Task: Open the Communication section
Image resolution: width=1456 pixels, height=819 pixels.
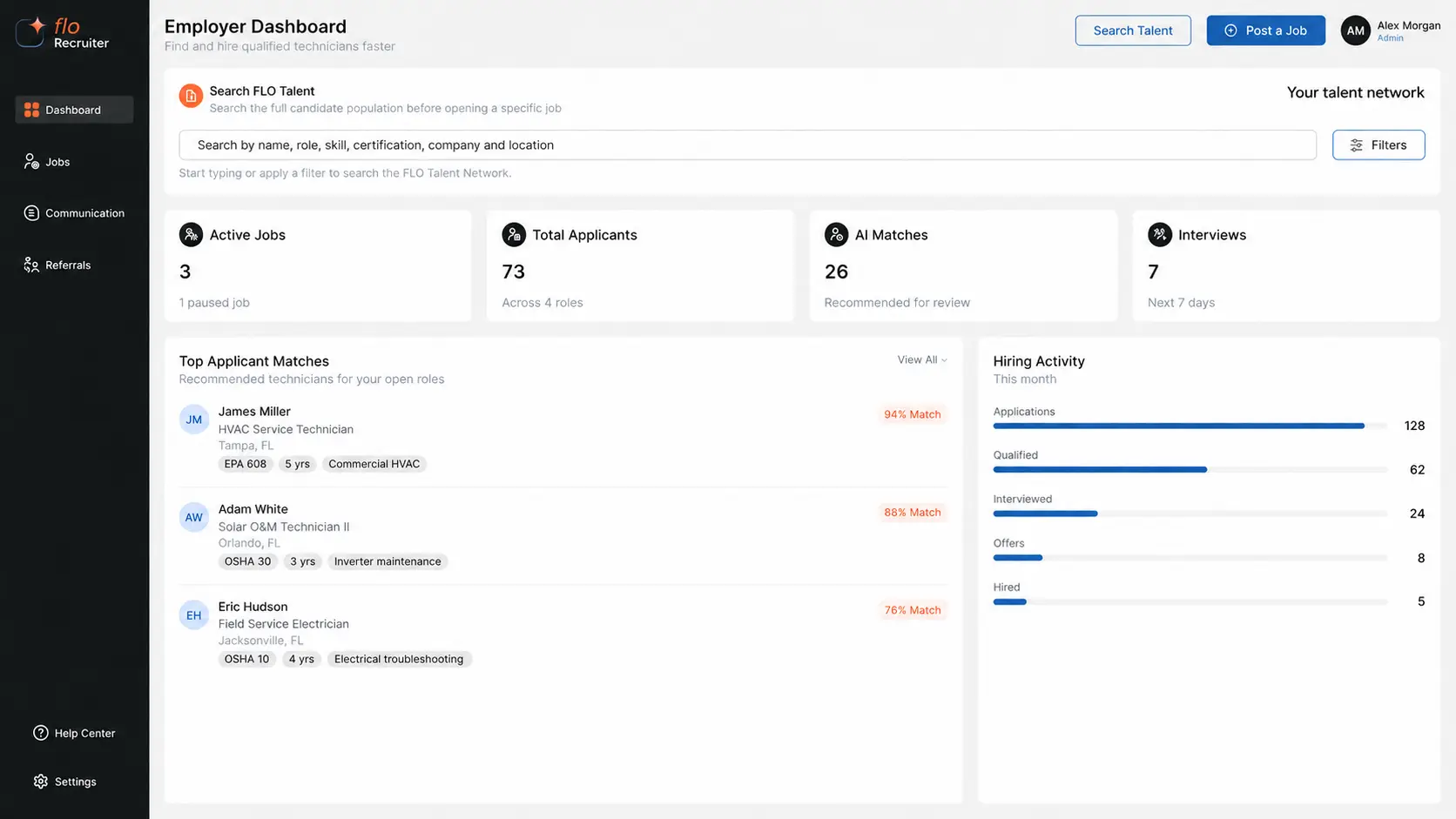Action: [75, 213]
